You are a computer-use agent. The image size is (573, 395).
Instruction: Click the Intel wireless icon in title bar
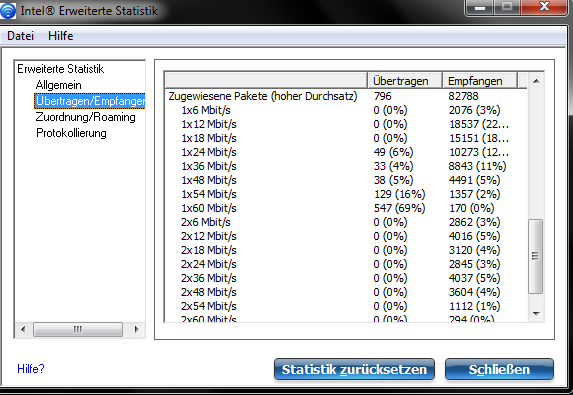pyautogui.click(x=8, y=10)
